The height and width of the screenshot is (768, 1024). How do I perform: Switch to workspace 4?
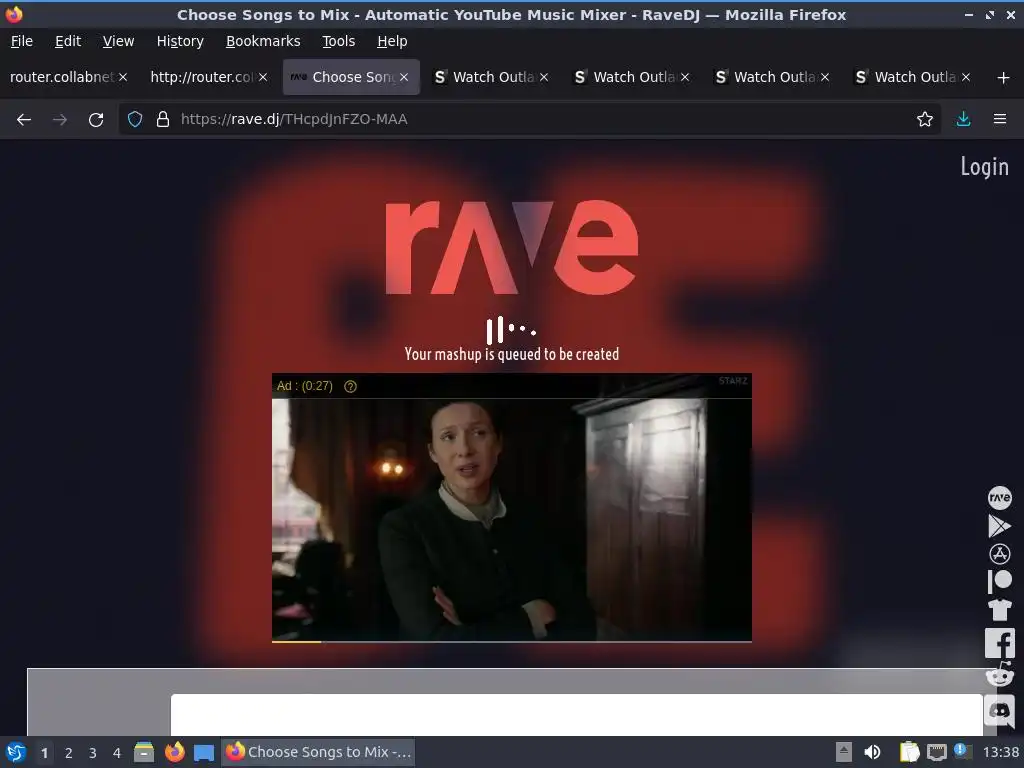click(x=117, y=753)
